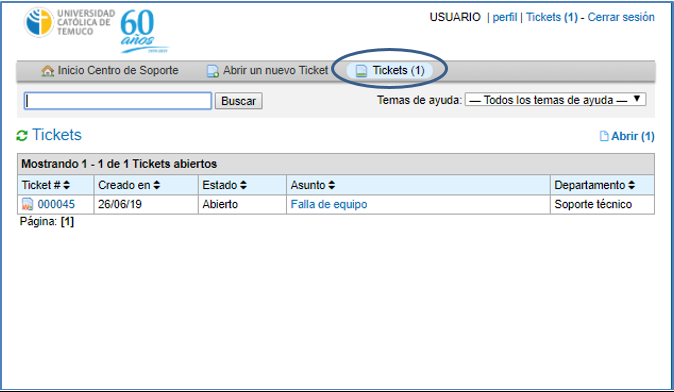
Task: Click the Creado en column header text
Action: (x=124, y=185)
